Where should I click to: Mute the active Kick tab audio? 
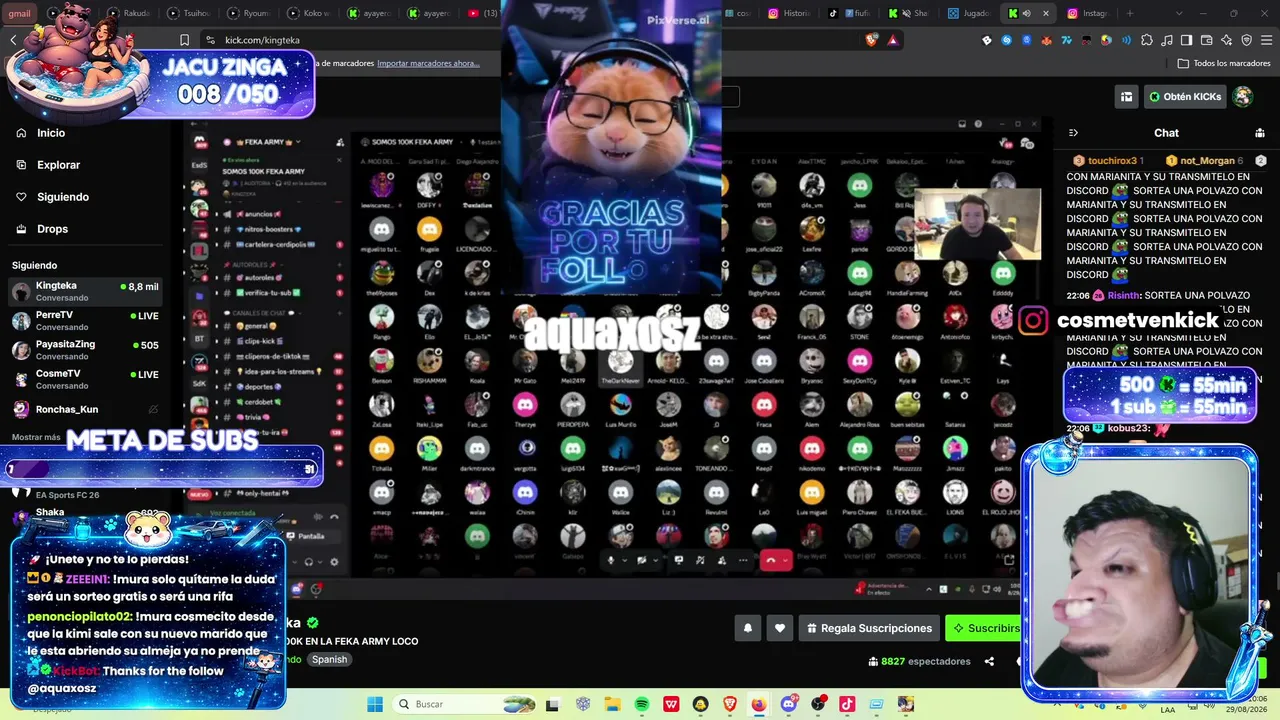point(1029,14)
